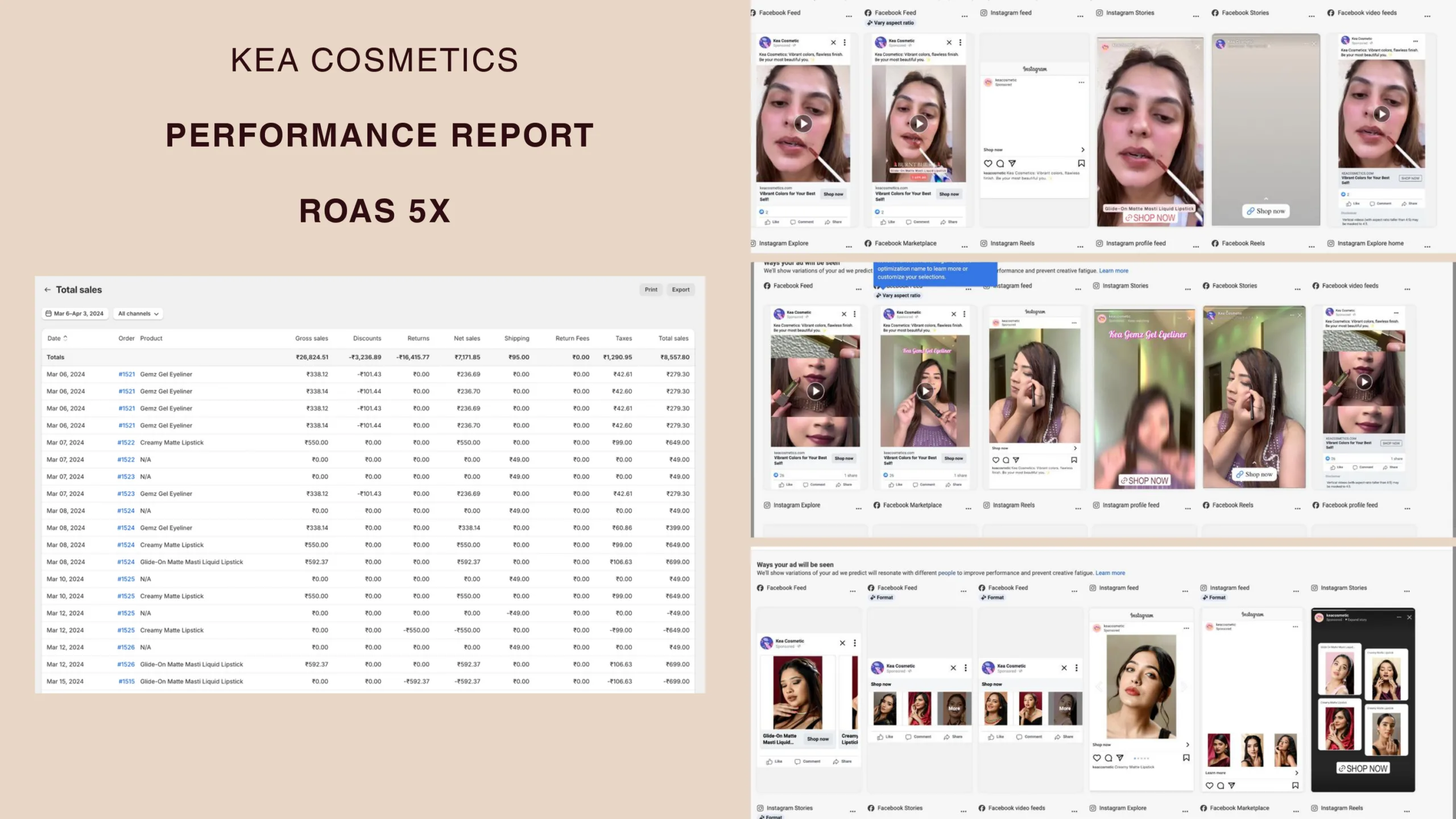This screenshot has width=1456, height=819.
Task: Click Shop now link on Facebook Stories preview
Action: pyautogui.click(x=1265, y=211)
